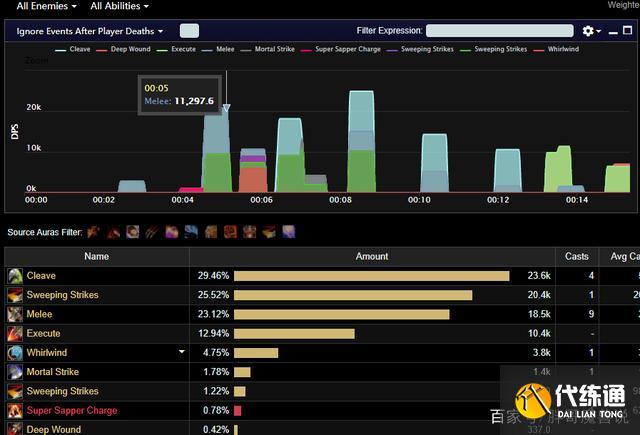Expand the Whirlwind row arrow
Screen dimensions: 640x435
pyautogui.click(x=181, y=352)
